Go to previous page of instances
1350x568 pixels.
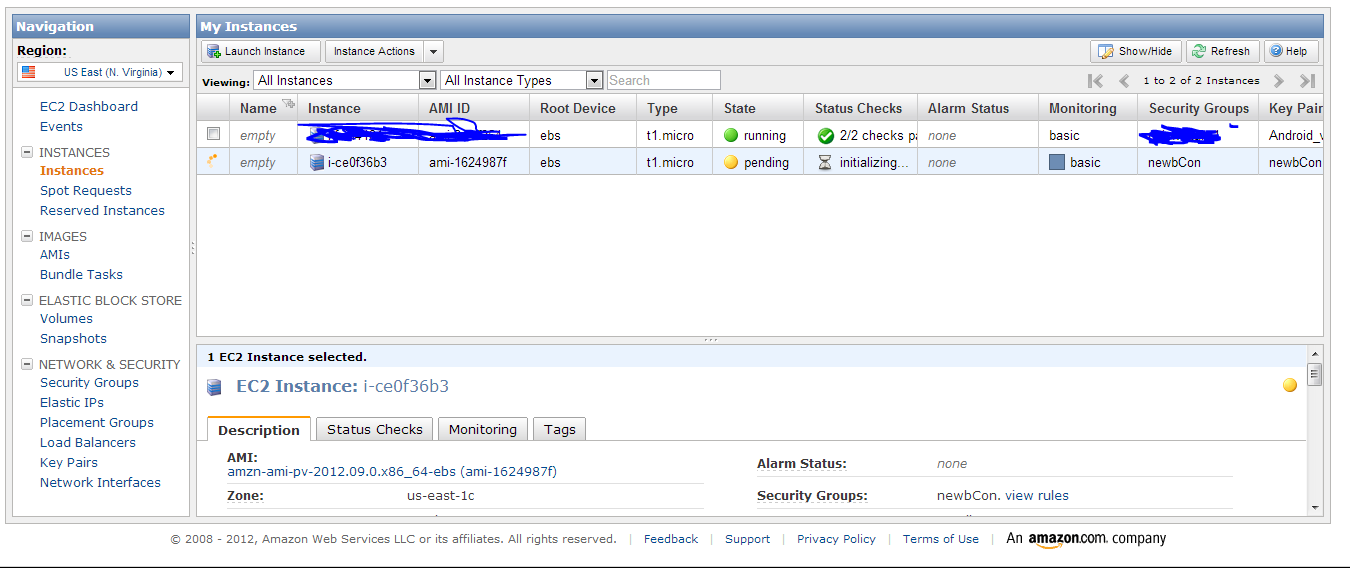(1124, 80)
